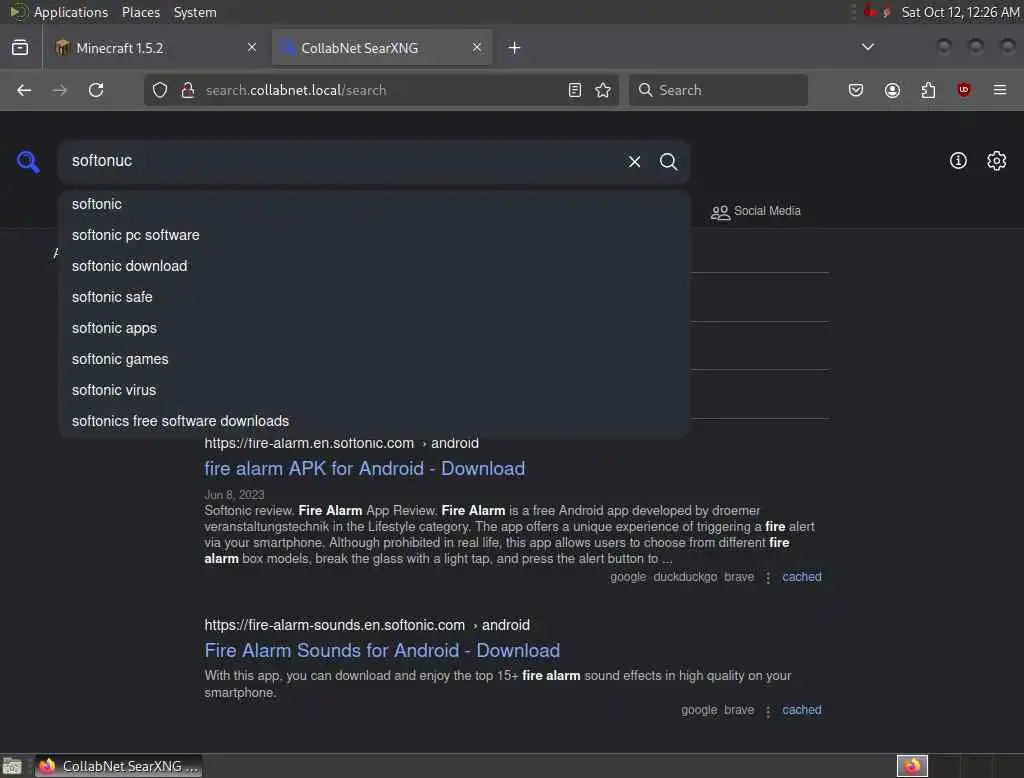The height and width of the screenshot is (778, 1024).
Task: Open new tab with plus button
Action: (515, 48)
